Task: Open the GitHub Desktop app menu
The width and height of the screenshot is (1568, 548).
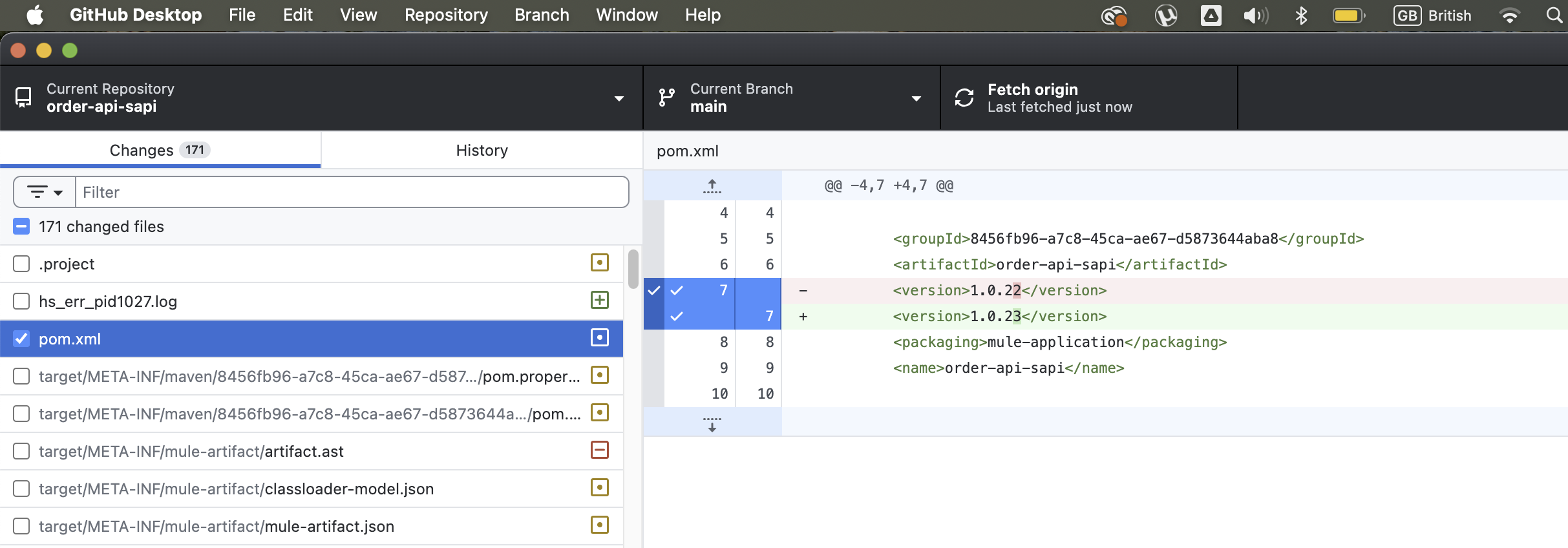Action: [136, 15]
